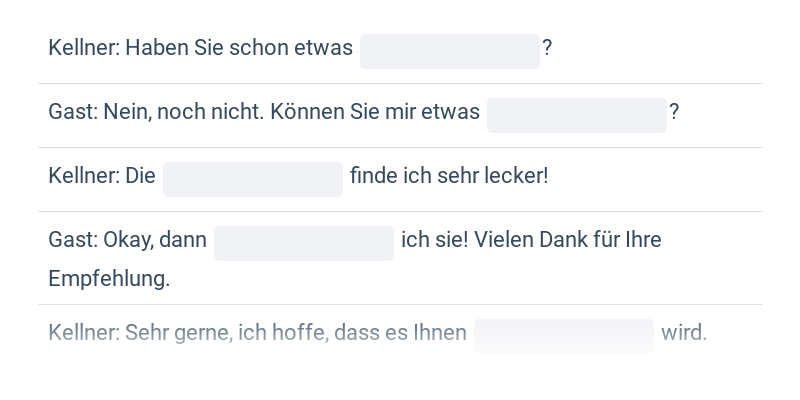The width and height of the screenshot is (800, 400).
Task: Click the blank after "Haben Sie schon etwas"
Action: point(449,51)
